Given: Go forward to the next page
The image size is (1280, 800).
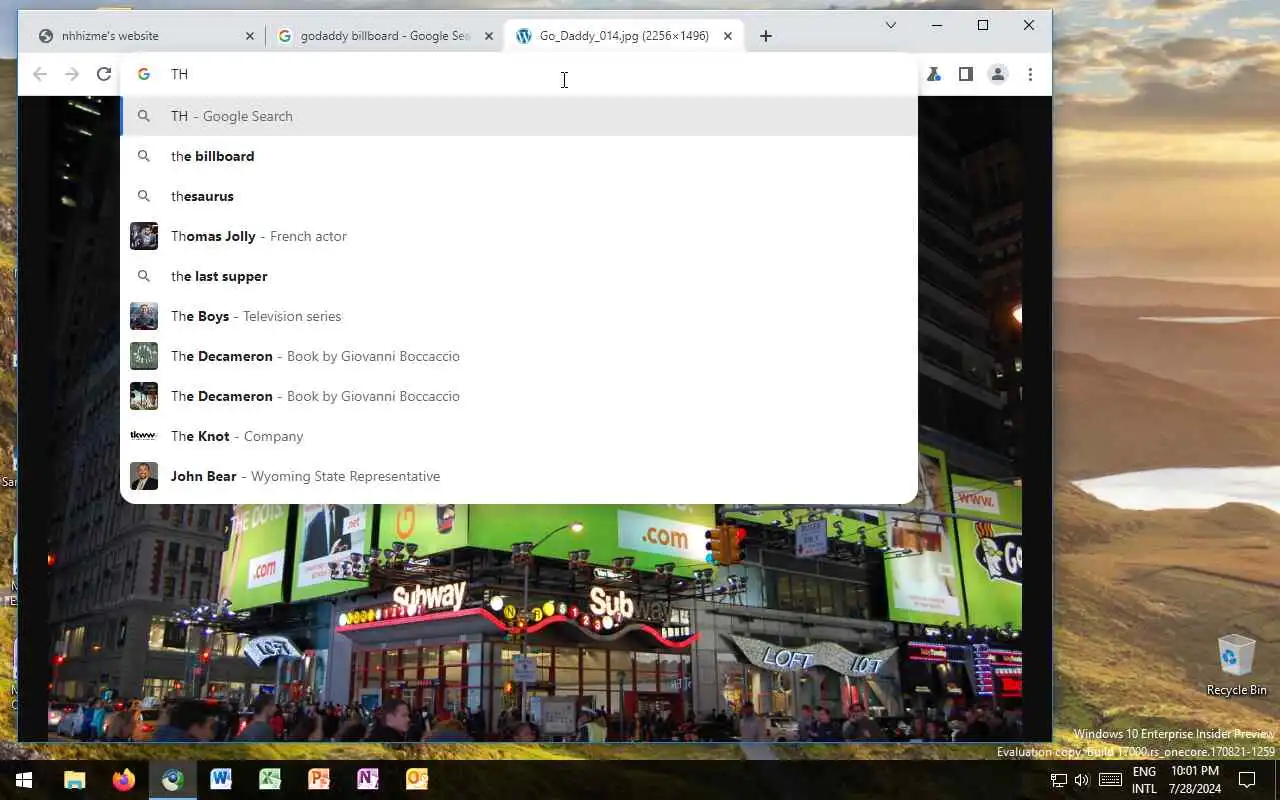Looking at the screenshot, I should tap(72, 74).
